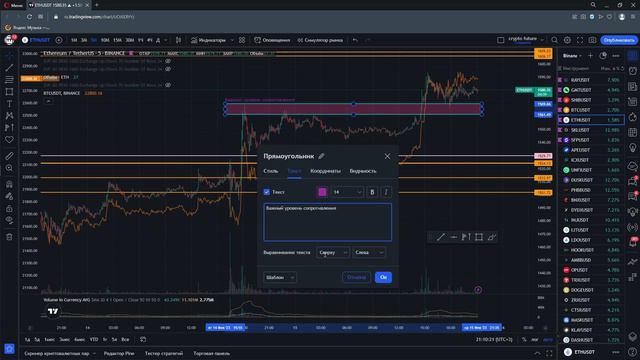Screen dimensions: 640x360
Task: Click the Отмена button in dialog
Action: [x=356, y=277]
